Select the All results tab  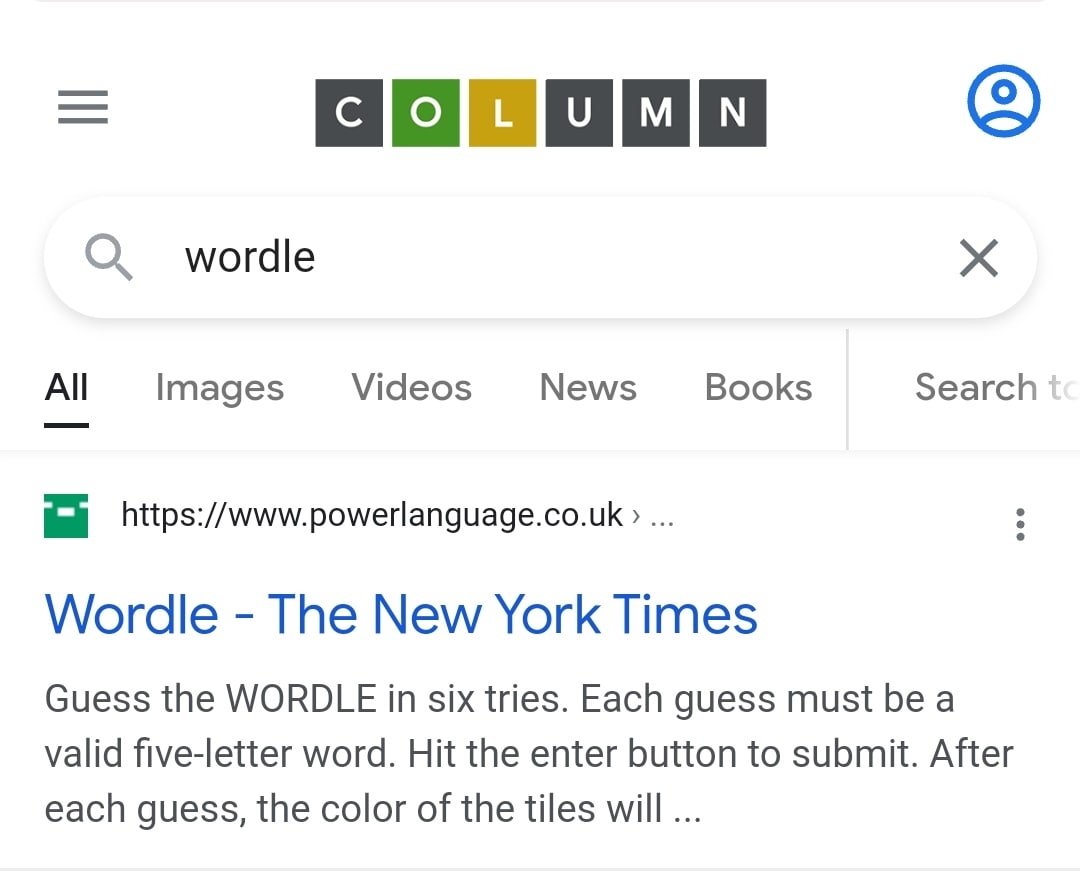[67, 388]
